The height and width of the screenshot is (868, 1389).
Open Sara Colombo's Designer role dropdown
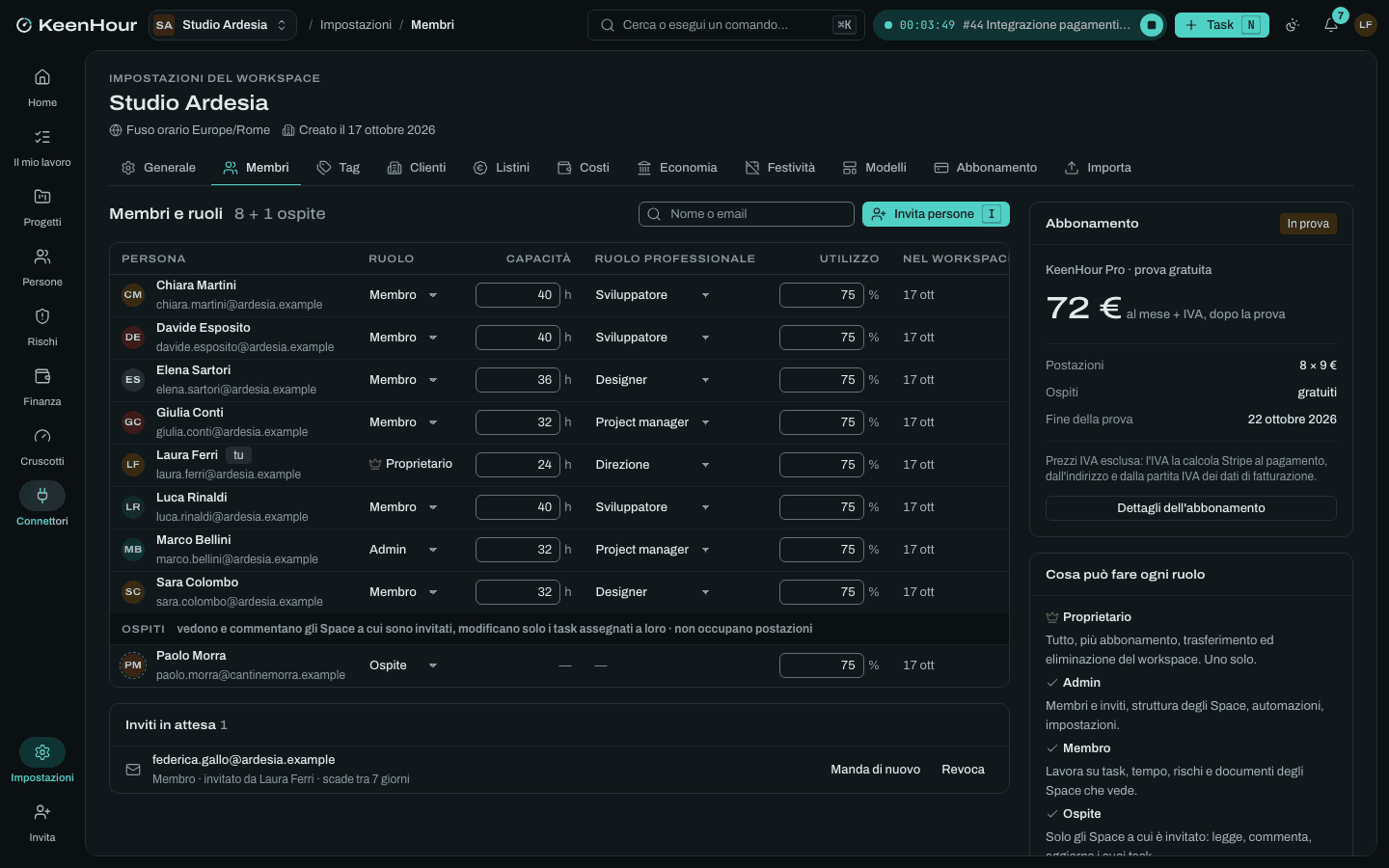point(653,592)
